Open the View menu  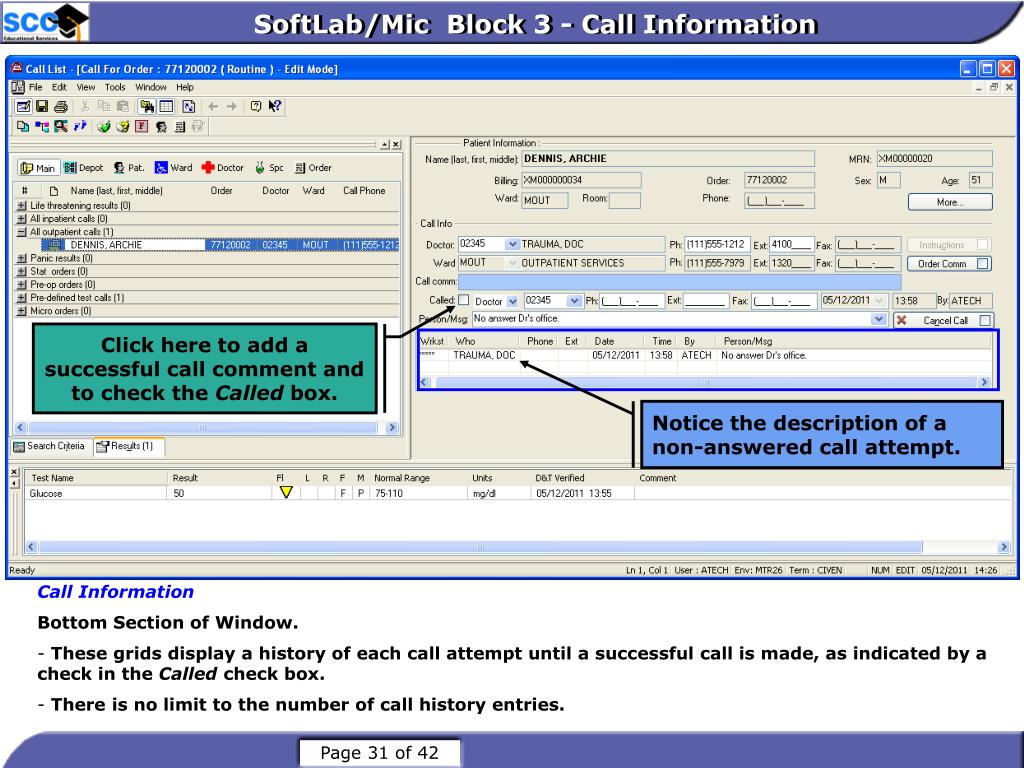click(x=86, y=87)
